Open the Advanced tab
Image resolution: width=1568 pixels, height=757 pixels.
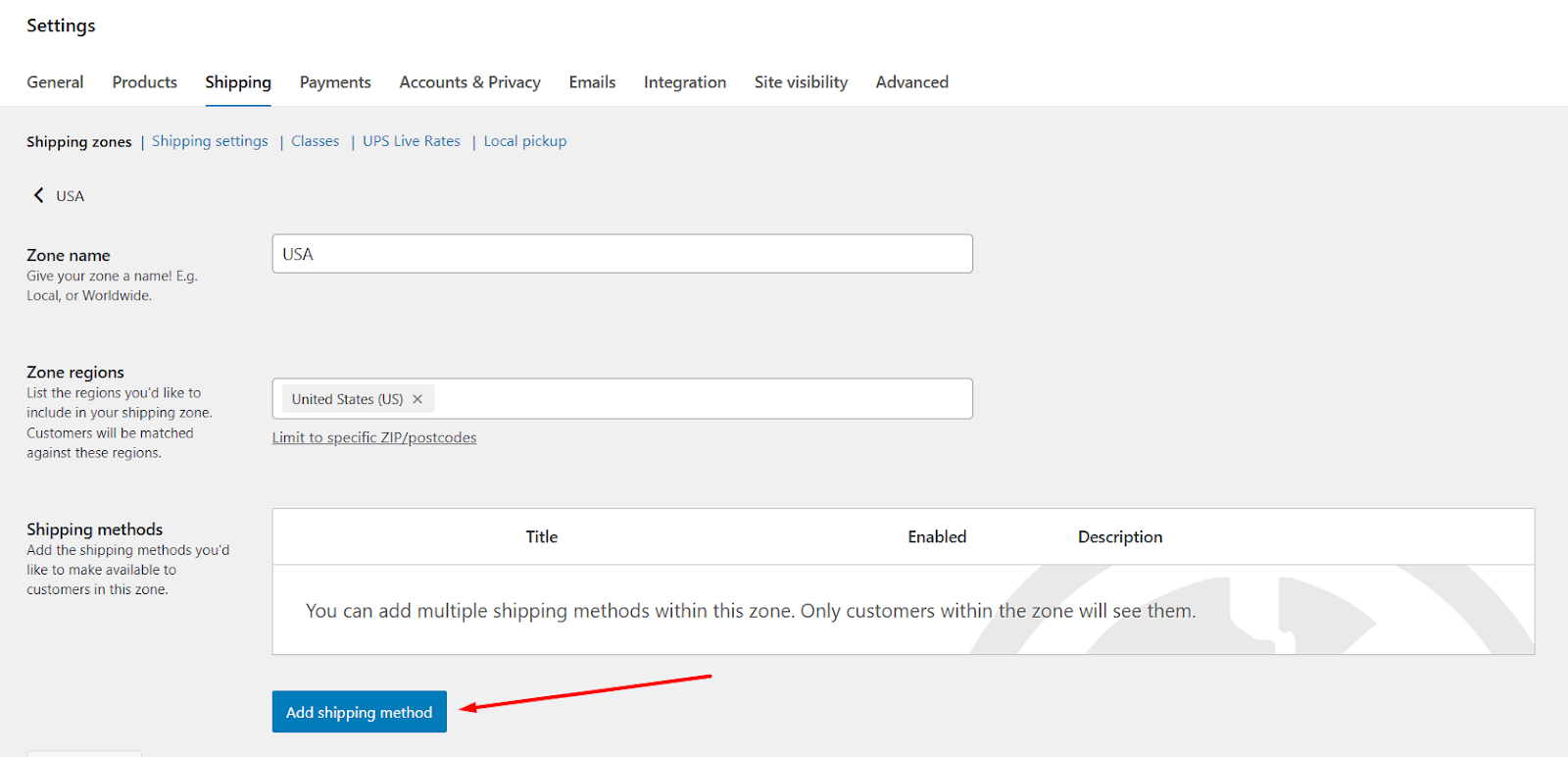[x=912, y=82]
